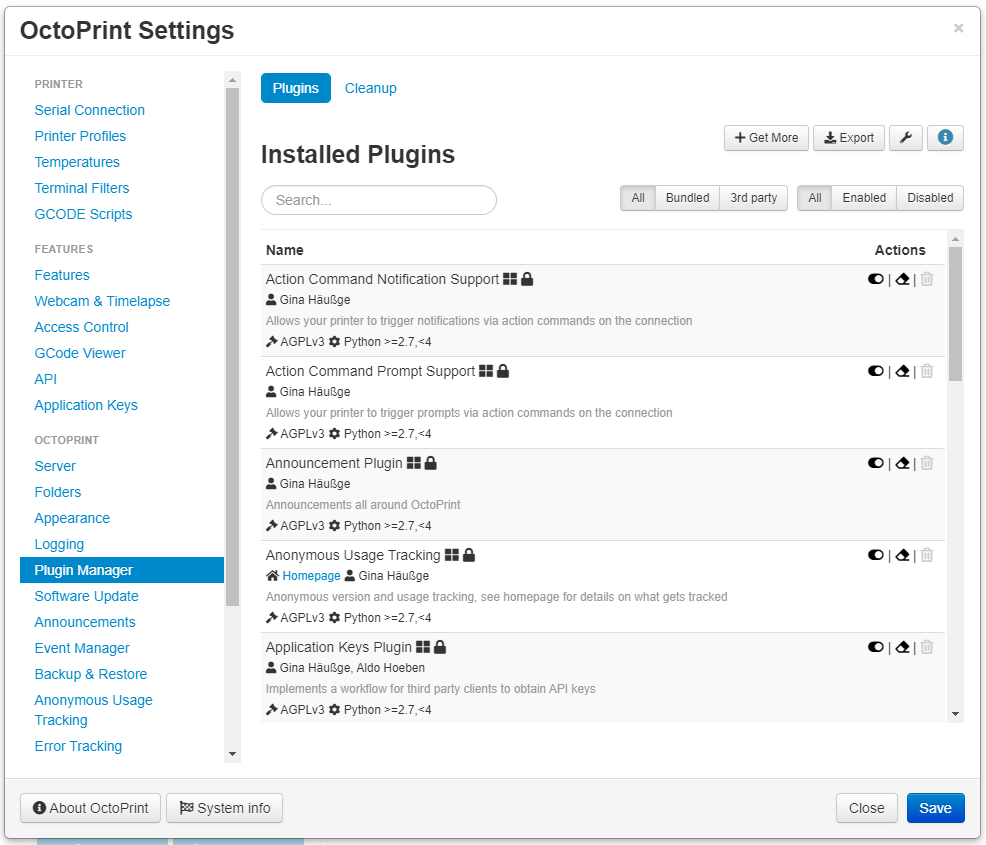Open Software Update settings
This screenshot has width=986, height=845.
click(86, 597)
